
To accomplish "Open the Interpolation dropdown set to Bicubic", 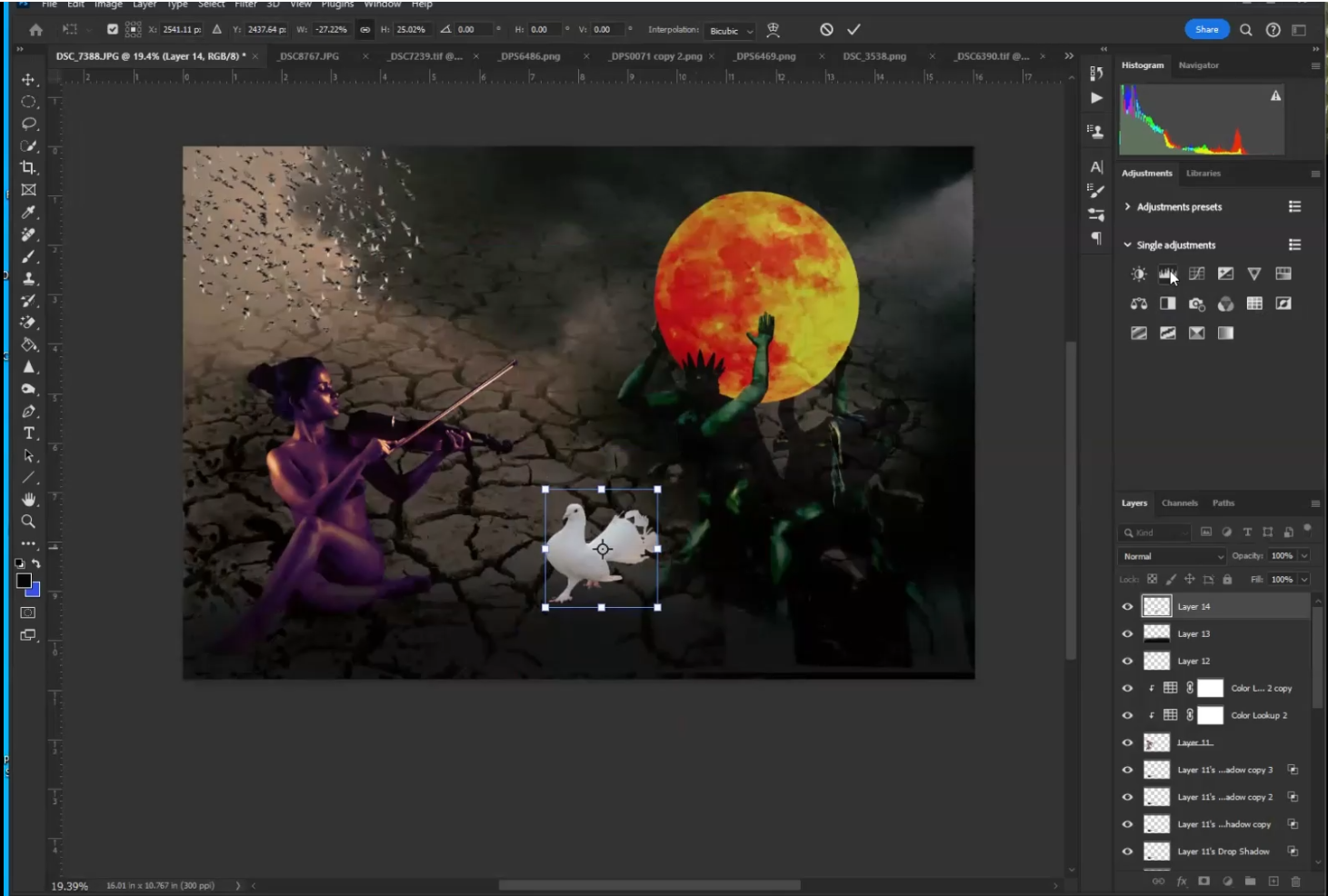I will 730,31.
